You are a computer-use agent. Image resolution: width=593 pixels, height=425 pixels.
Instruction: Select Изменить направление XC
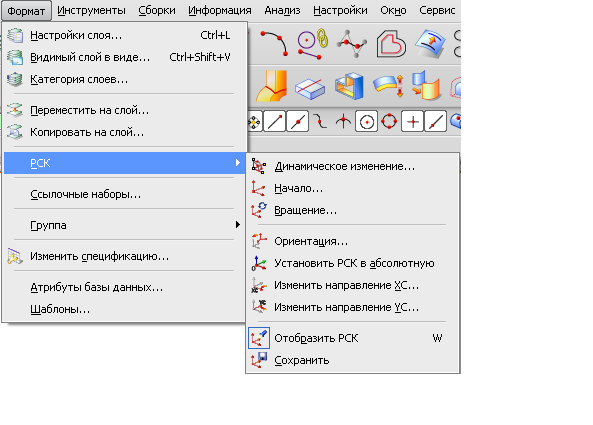[x=352, y=285]
